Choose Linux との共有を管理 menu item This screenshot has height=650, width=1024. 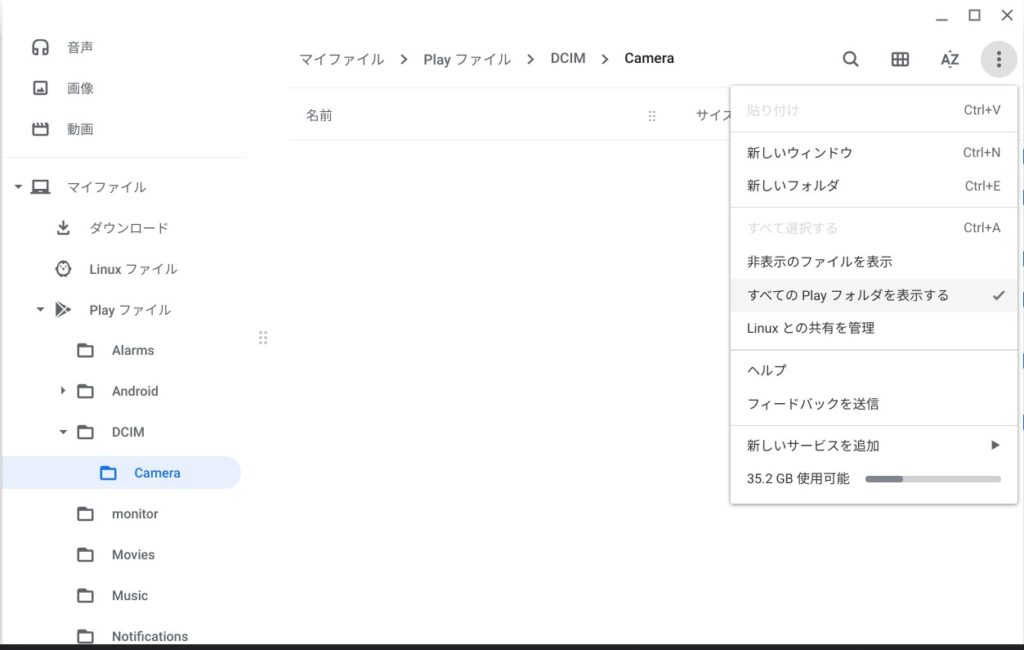pyautogui.click(x=874, y=329)
